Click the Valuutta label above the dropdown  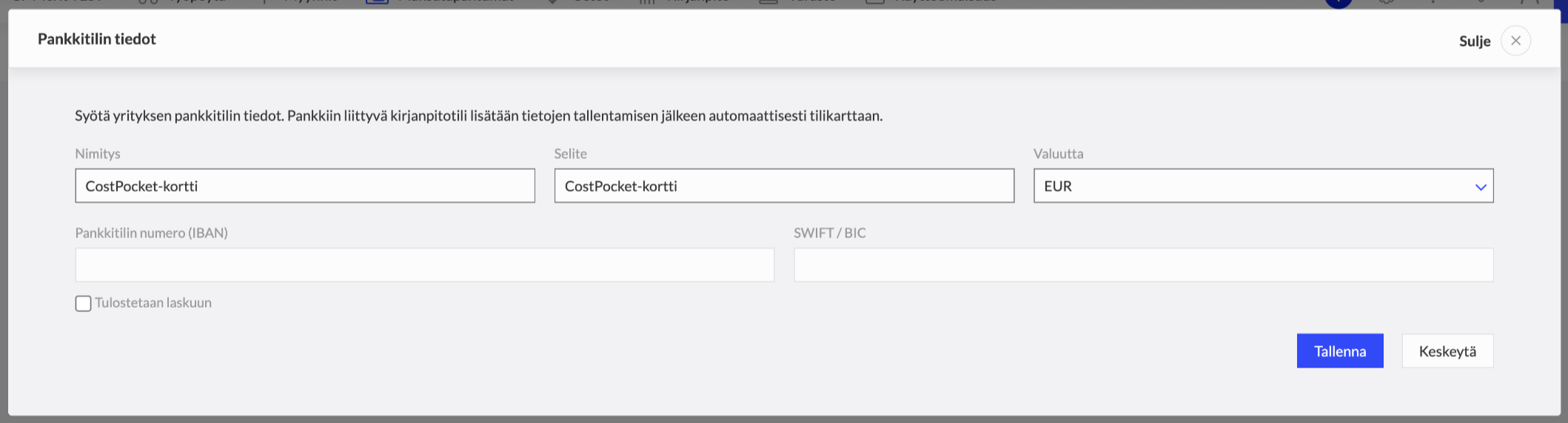point(1058,154)
